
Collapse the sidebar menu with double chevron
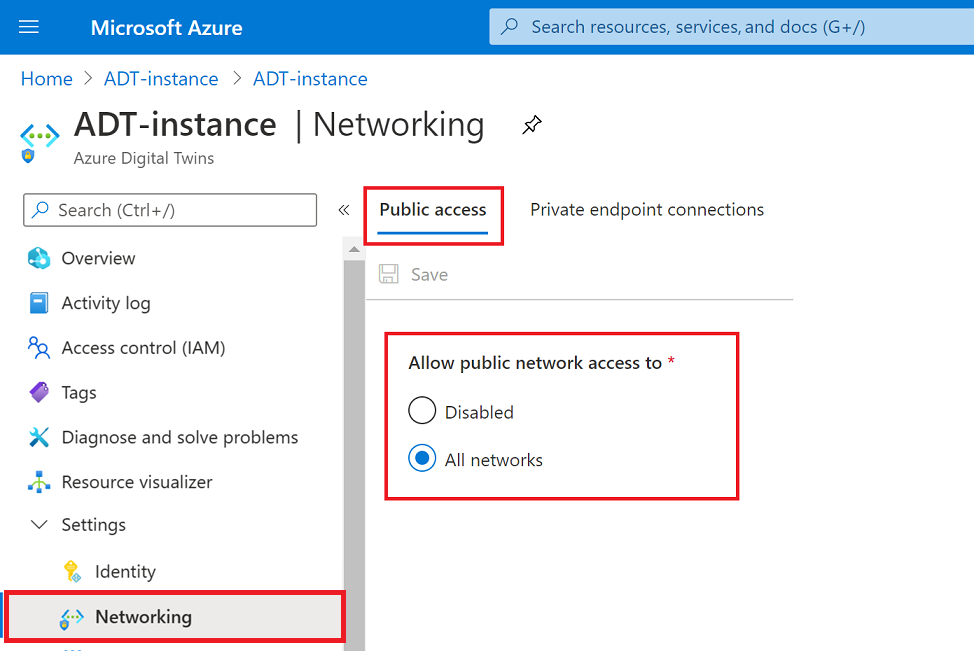click(x=344, y=210)
